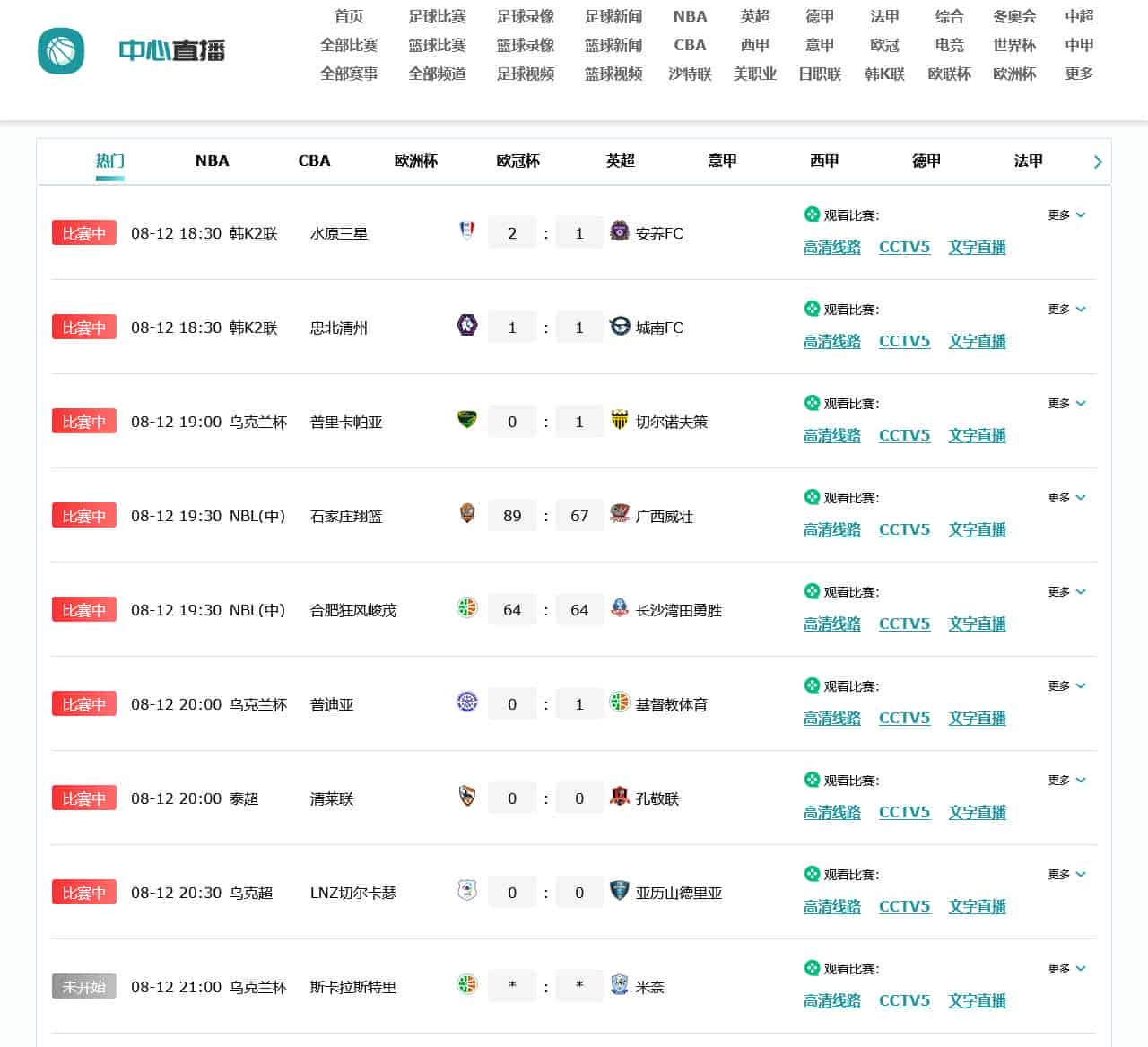Click watch-match icon in 清莱联 row
This screenshot has height=1047, width=1148.
(x=812, y=780)
